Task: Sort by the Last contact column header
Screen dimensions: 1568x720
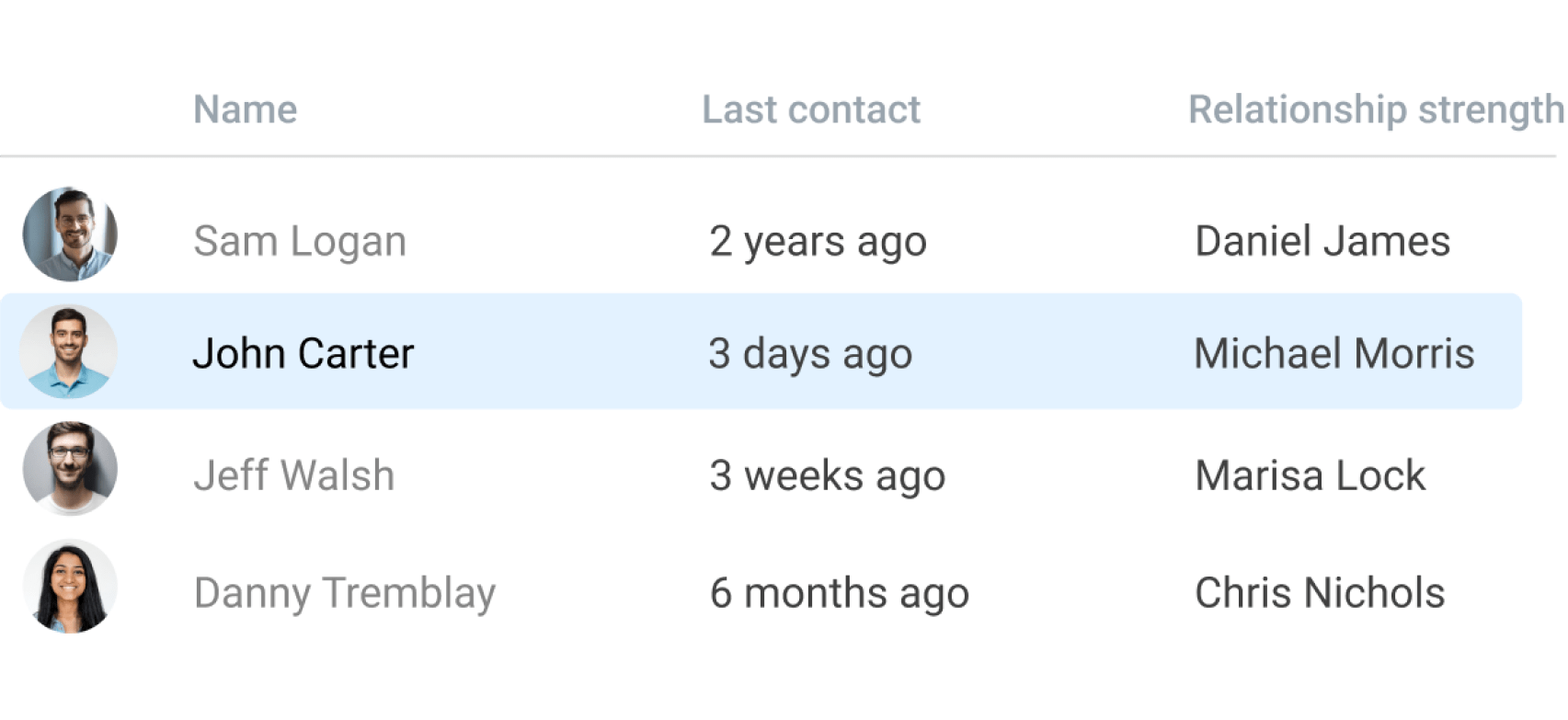Action: pyautogui.click(x=810, y=109)
